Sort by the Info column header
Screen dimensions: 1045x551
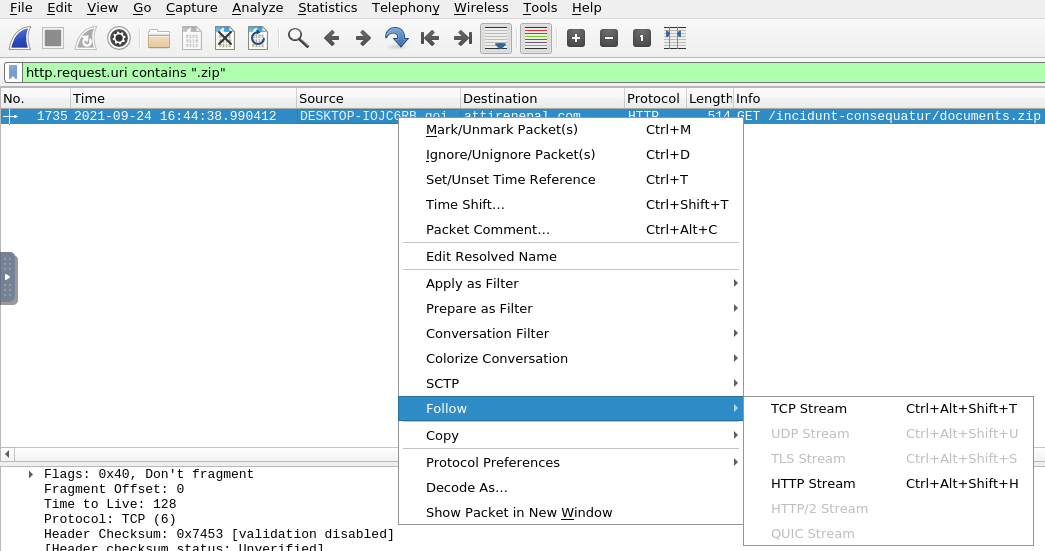point(889,99)
